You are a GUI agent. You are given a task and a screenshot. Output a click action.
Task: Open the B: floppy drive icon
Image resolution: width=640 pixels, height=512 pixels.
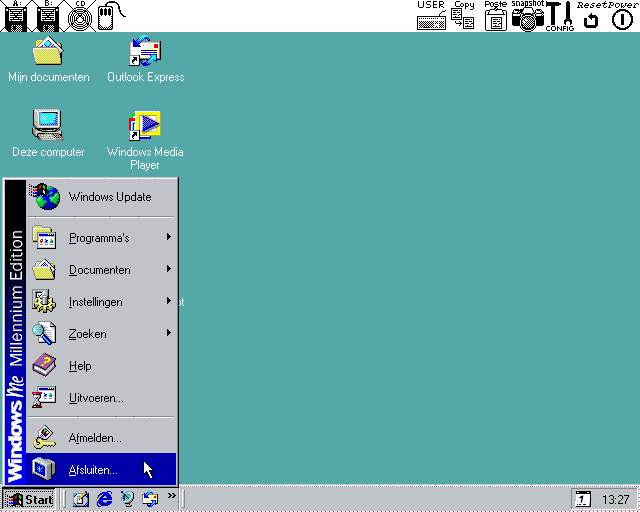48,16
